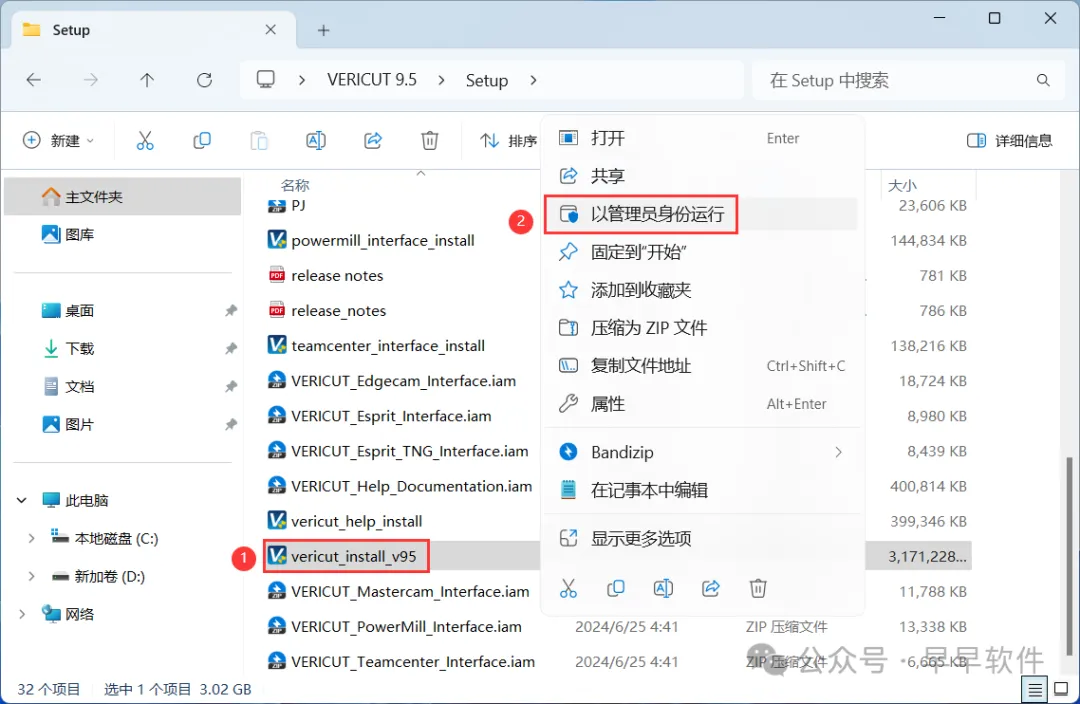The image size is (1080, 704).
Task: Click the Up directory arrow
Action: pyautogui.click(x=147, y=80)
